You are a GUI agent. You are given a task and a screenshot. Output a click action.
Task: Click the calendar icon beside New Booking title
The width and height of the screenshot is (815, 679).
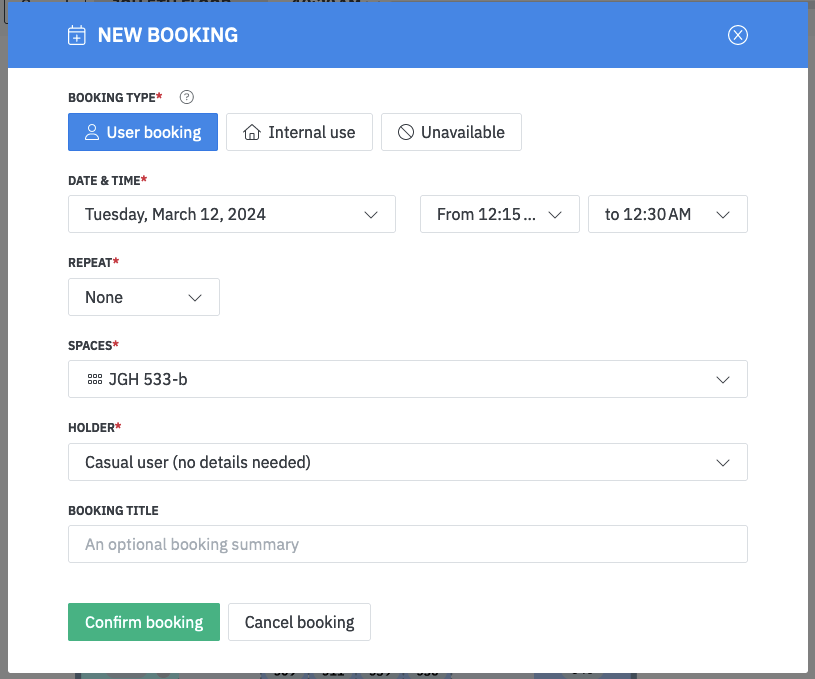pyautogui.click(x=76, y=36)
